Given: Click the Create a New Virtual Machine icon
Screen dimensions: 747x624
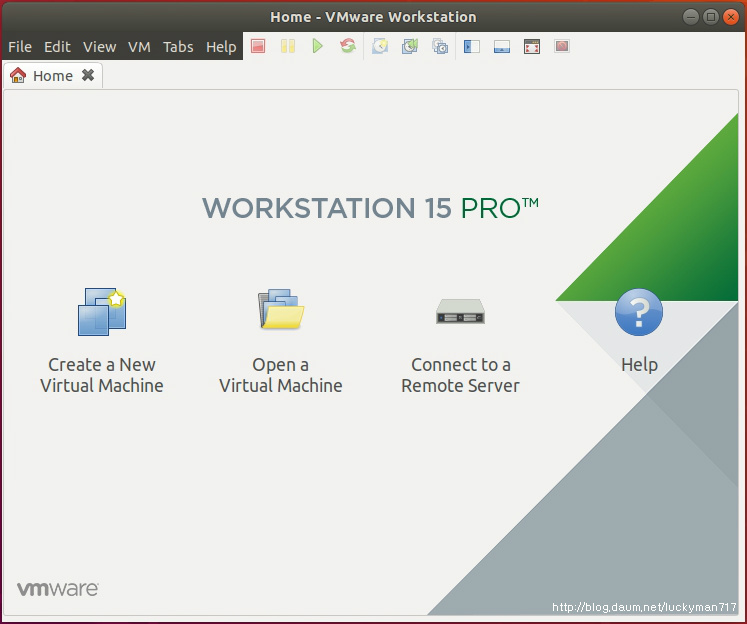Looking at the screenshot, I should click(x=102, y=312).
